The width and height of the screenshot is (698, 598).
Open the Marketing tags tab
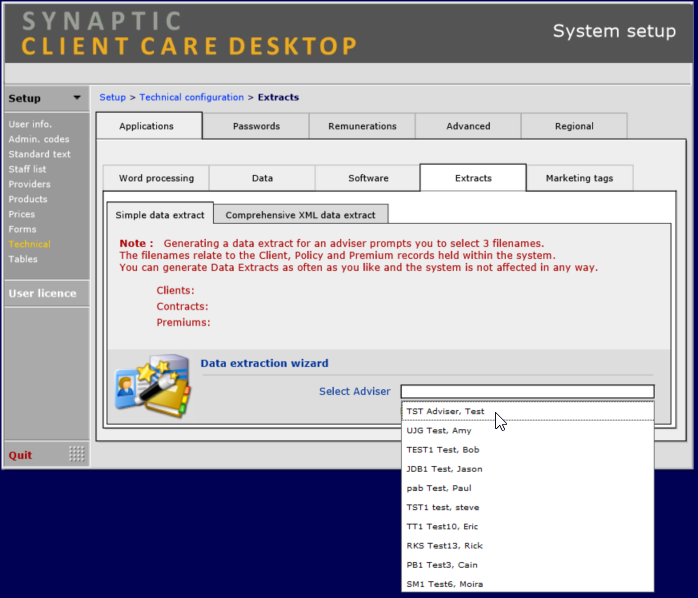[x=579, y=178]
